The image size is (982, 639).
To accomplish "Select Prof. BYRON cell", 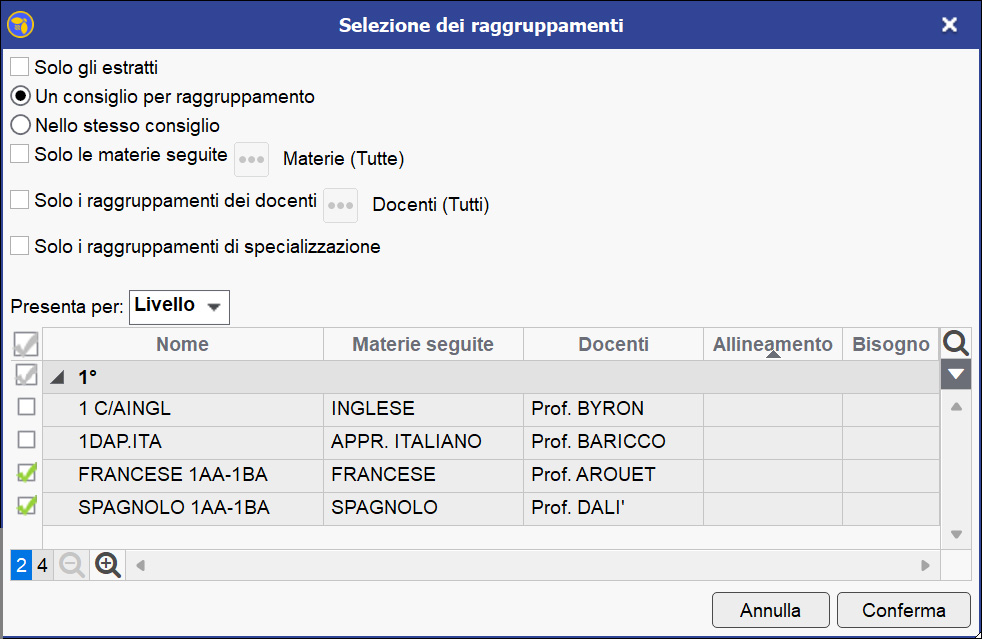I will [x=613, y=408].
